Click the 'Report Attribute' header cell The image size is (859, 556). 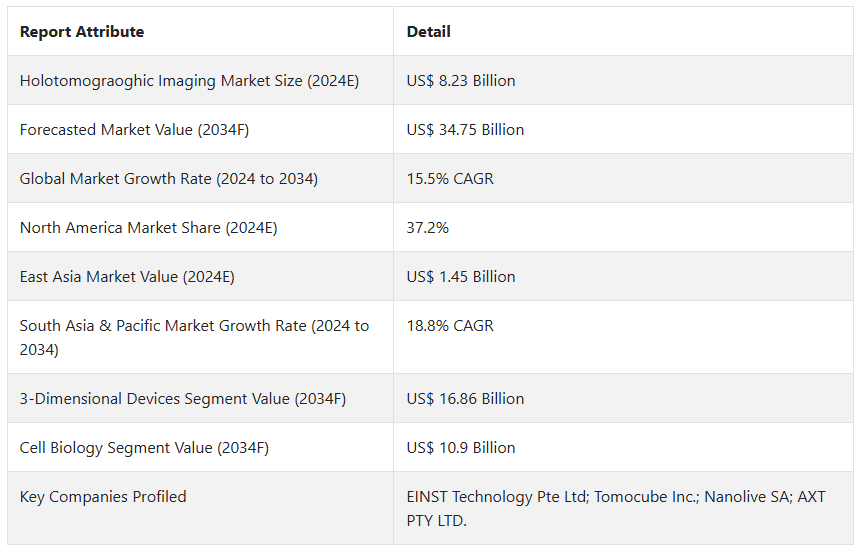click(82, 32)
